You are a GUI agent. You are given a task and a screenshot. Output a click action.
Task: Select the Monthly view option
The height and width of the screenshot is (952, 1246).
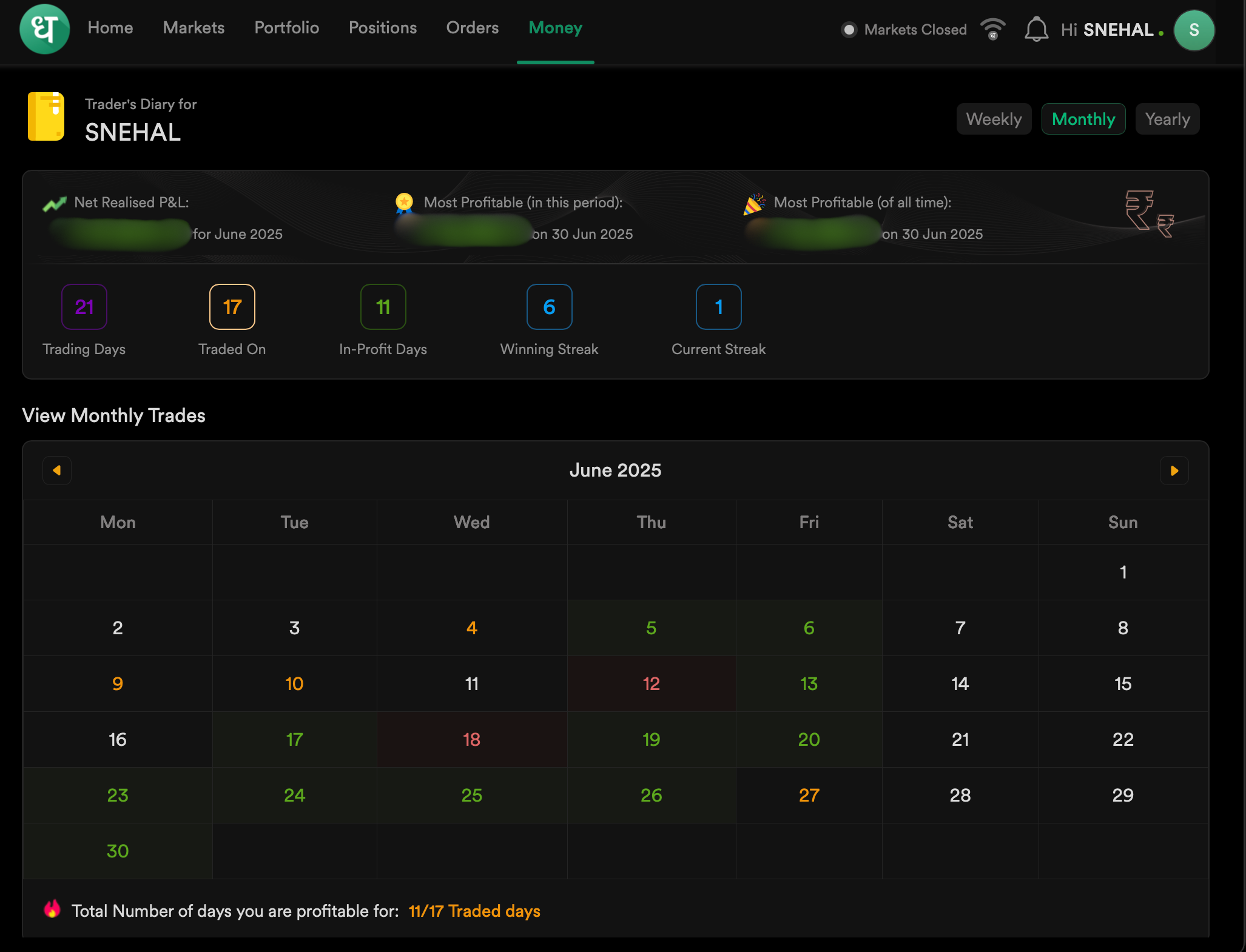[1083, 119]
